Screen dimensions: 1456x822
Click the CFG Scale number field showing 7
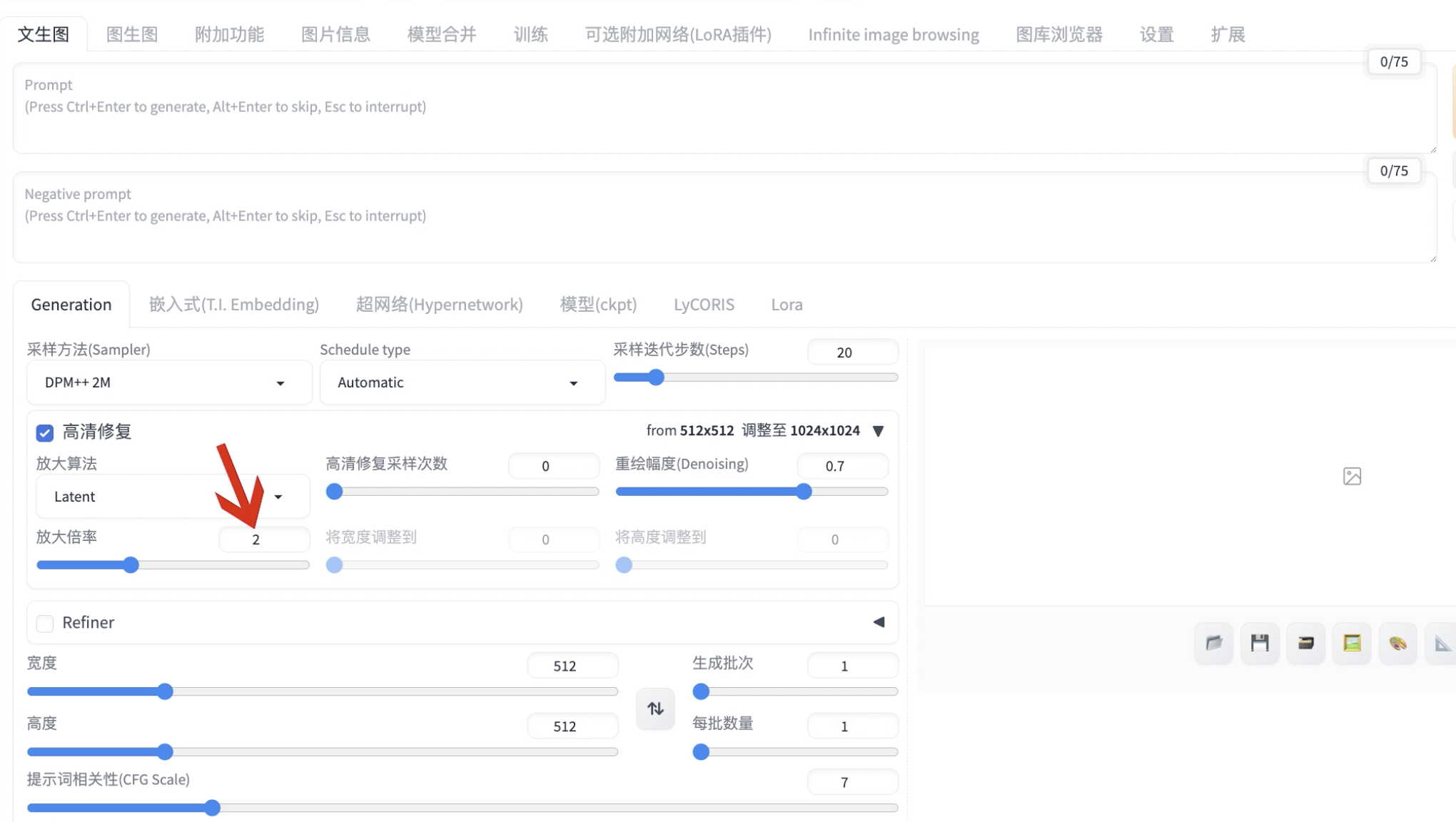[x=853, y=782]
